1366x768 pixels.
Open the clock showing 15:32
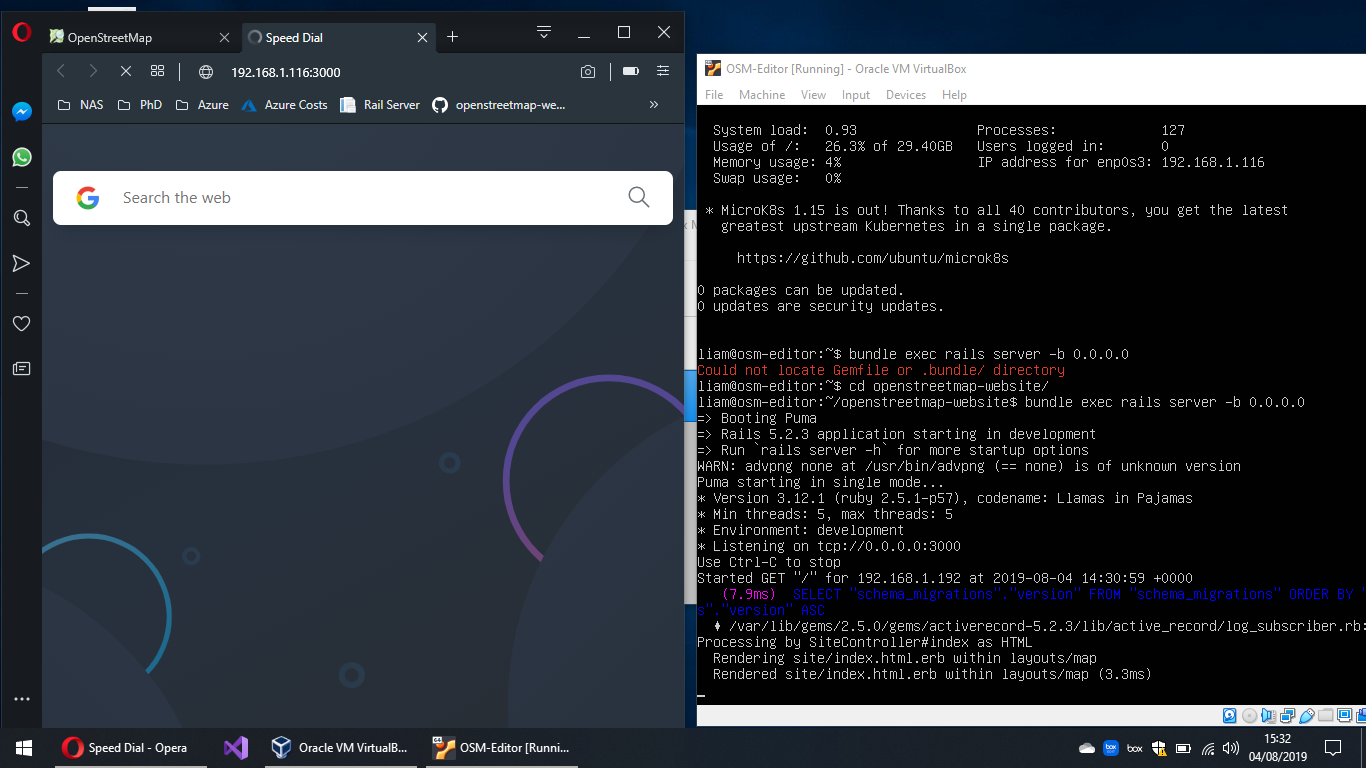point(1278,747)
